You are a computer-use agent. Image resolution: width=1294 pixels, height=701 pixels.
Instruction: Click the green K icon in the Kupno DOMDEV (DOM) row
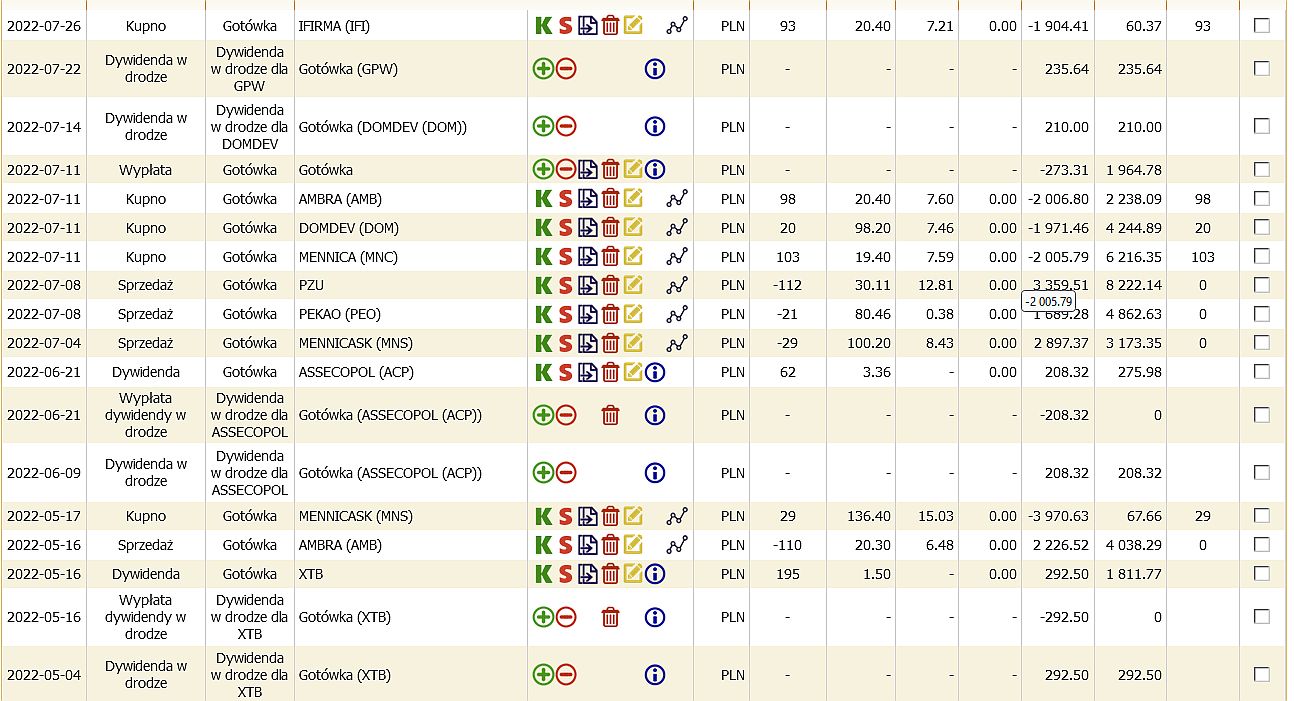[x=543, y=228]
